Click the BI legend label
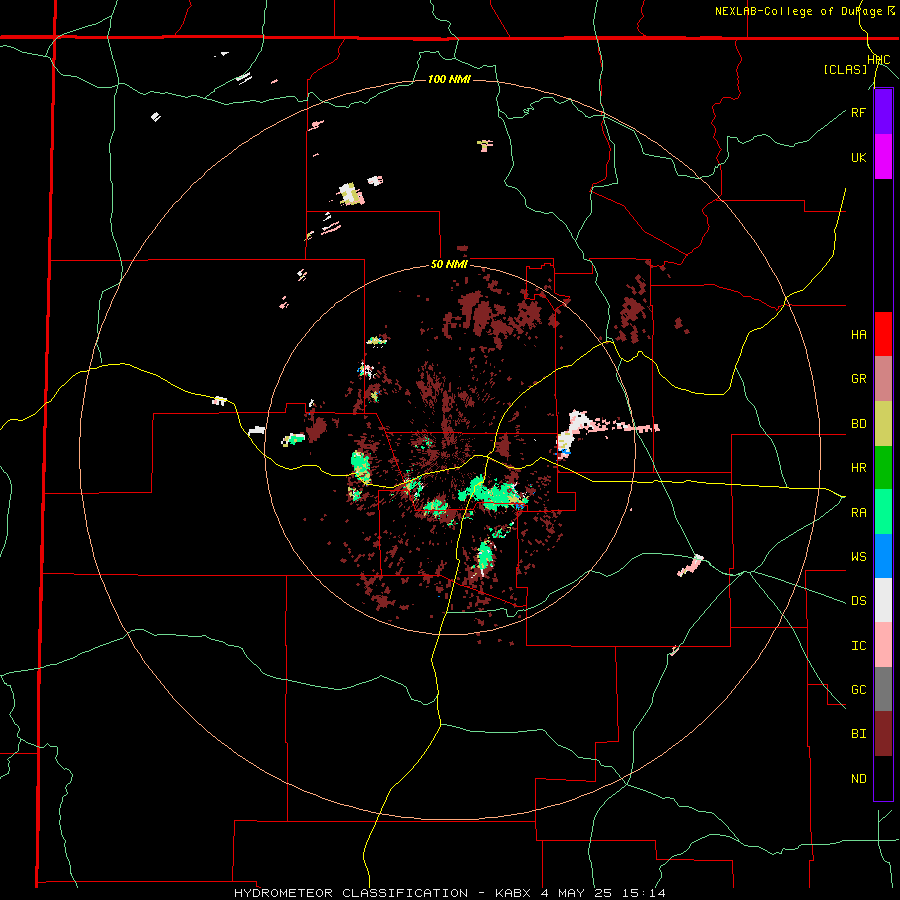 coord(859,734)
